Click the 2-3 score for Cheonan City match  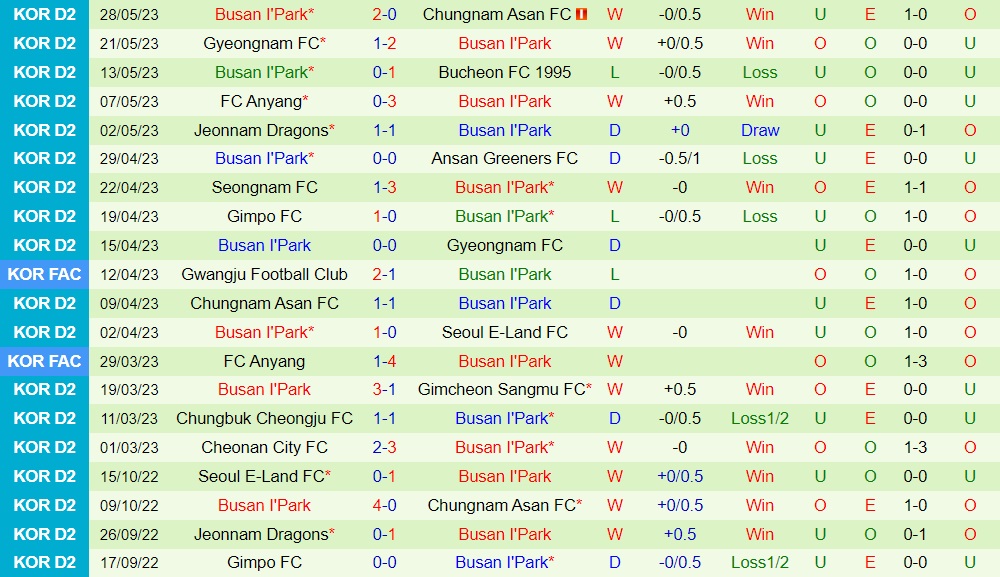coord(385,447)
